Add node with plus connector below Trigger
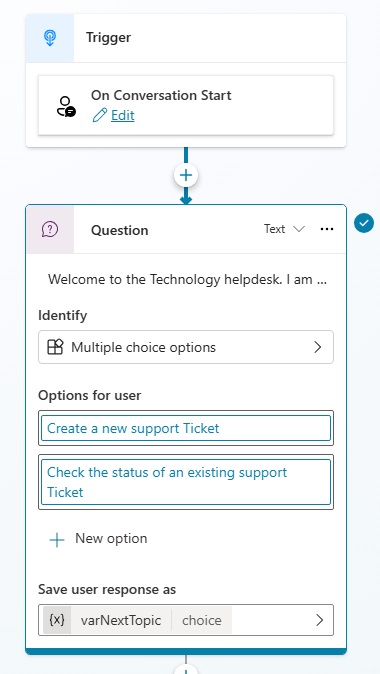Screen dimensions: 380x674 pyautogui.click(x=186, y=175)
